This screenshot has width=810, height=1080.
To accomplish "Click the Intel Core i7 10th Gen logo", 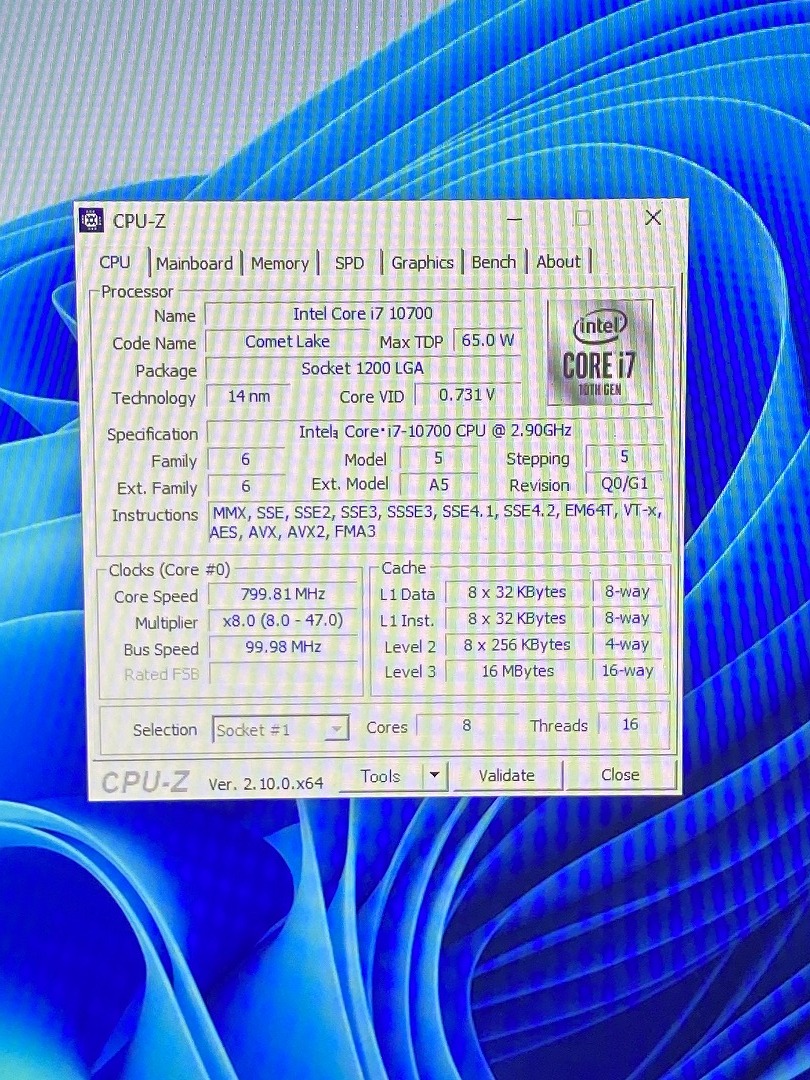I will 601,352.
